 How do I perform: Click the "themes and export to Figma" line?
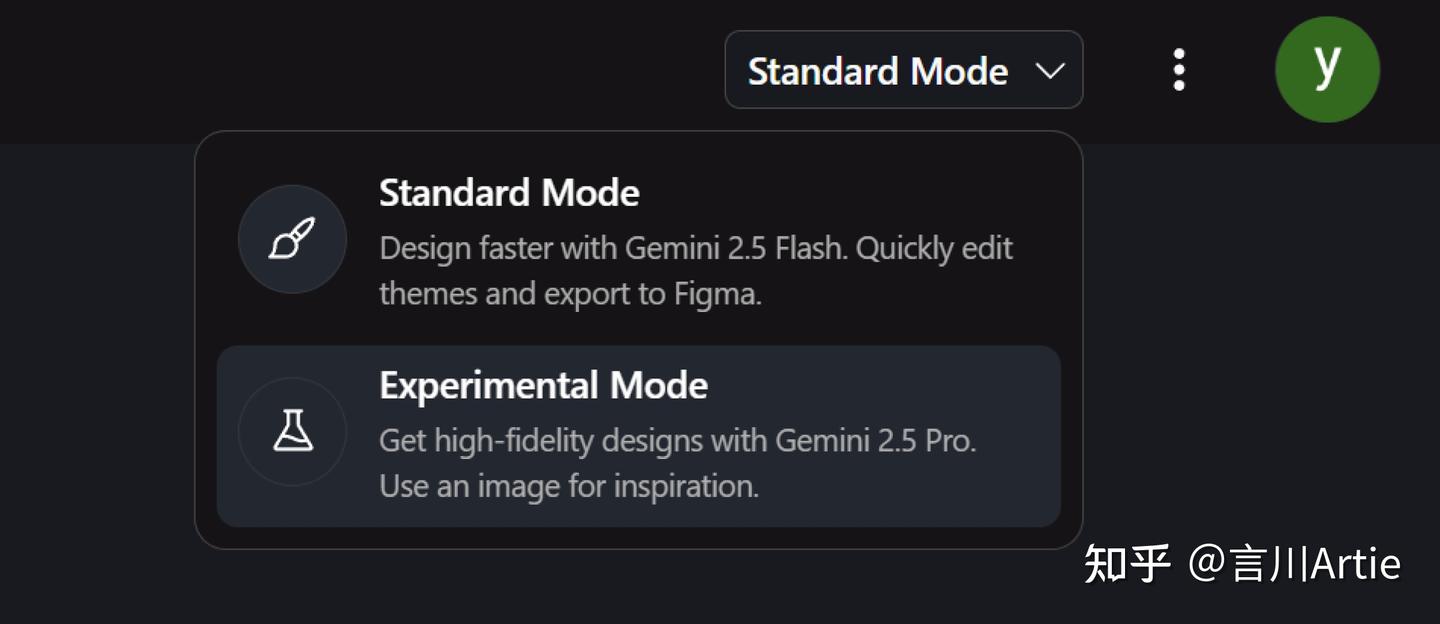coord(570,295)
